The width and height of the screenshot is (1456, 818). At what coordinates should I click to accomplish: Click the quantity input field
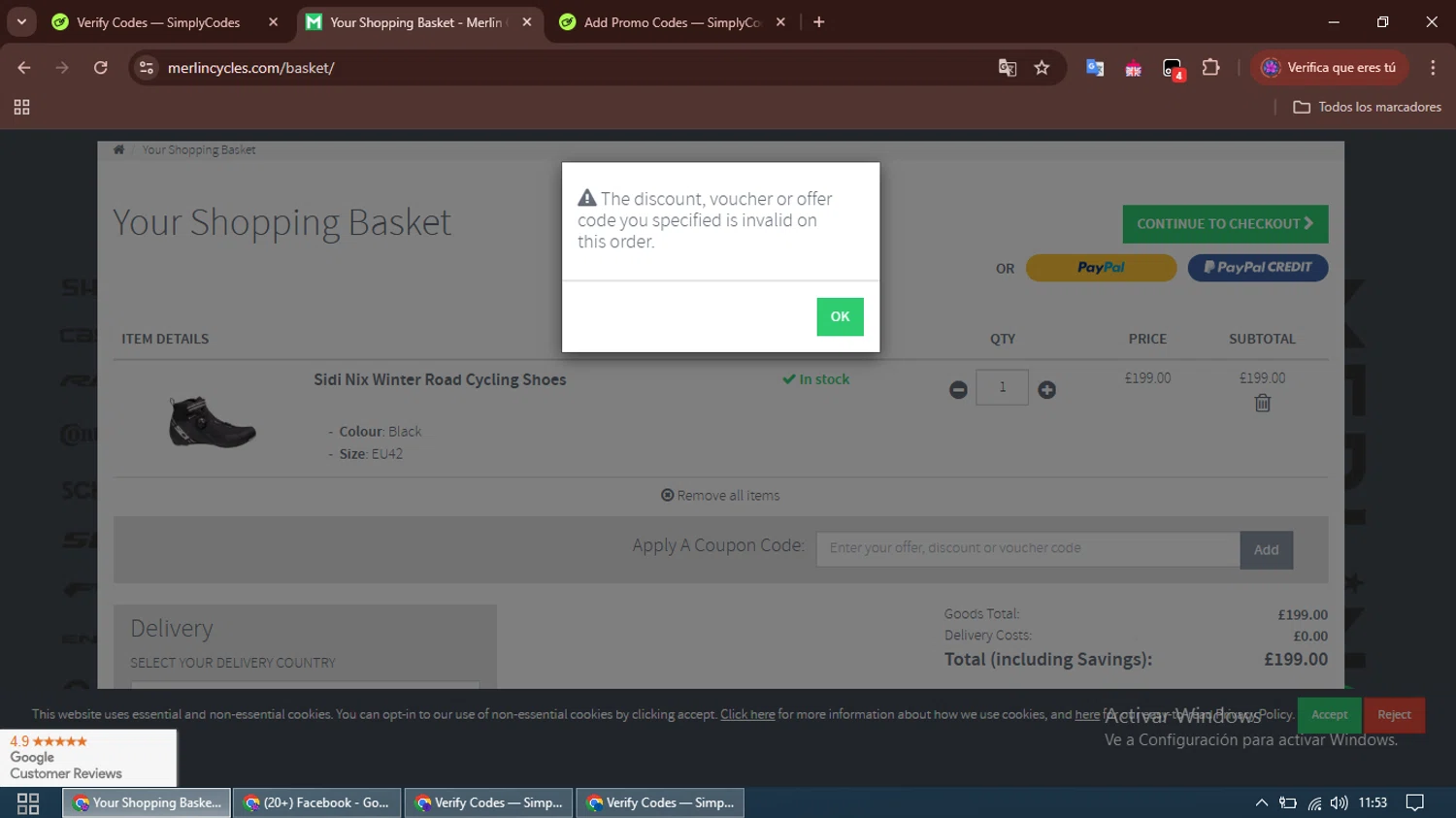pos(1002,387)
